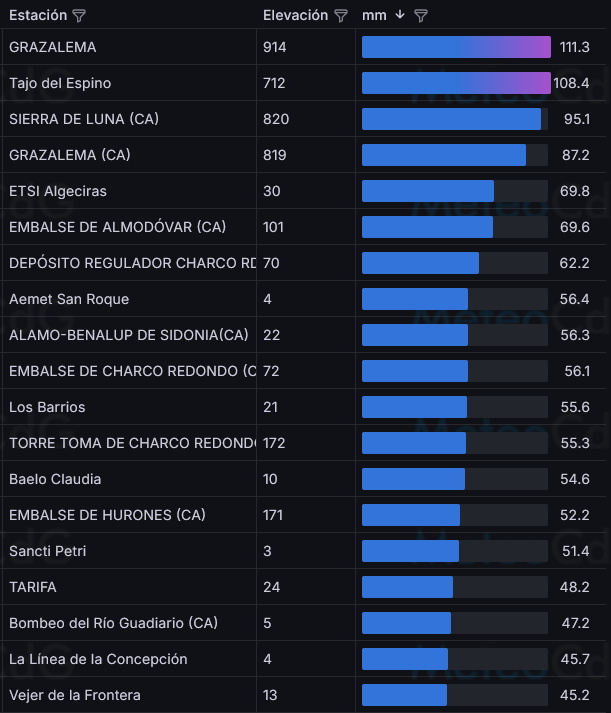Open the Estación column filter

click(80, 16)
